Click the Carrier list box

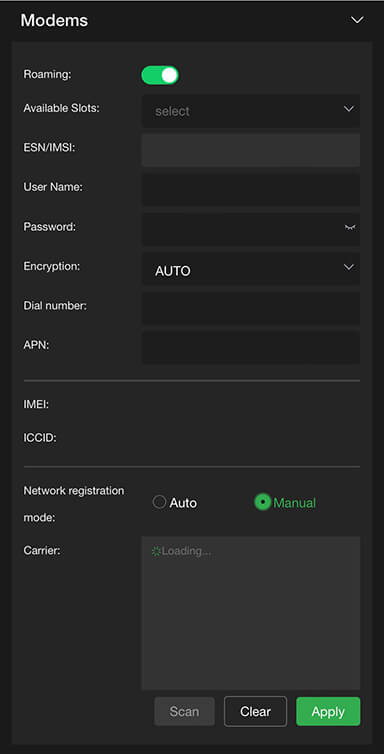250,613
